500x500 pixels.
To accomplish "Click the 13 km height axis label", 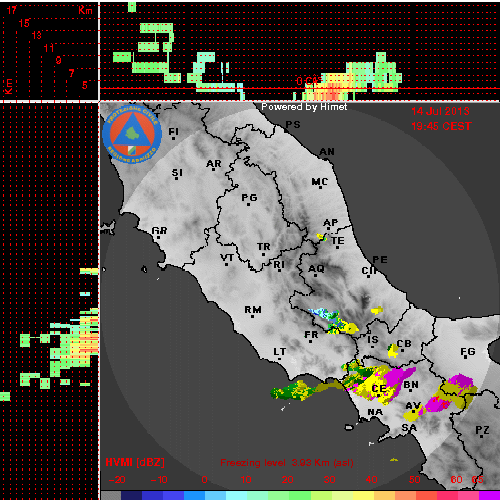I will point(37,35).
